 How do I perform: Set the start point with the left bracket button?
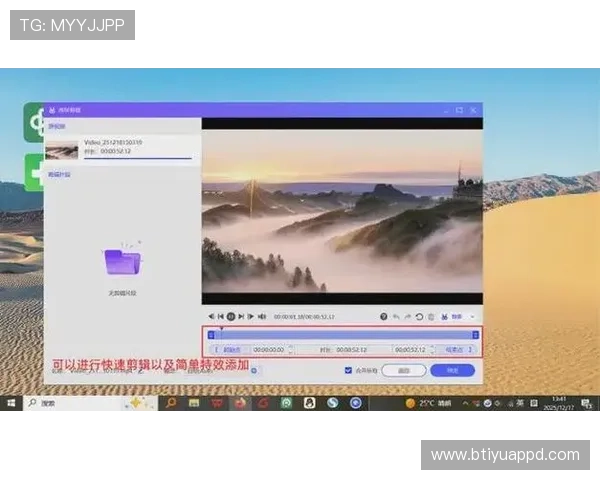[x=228, y=350]
